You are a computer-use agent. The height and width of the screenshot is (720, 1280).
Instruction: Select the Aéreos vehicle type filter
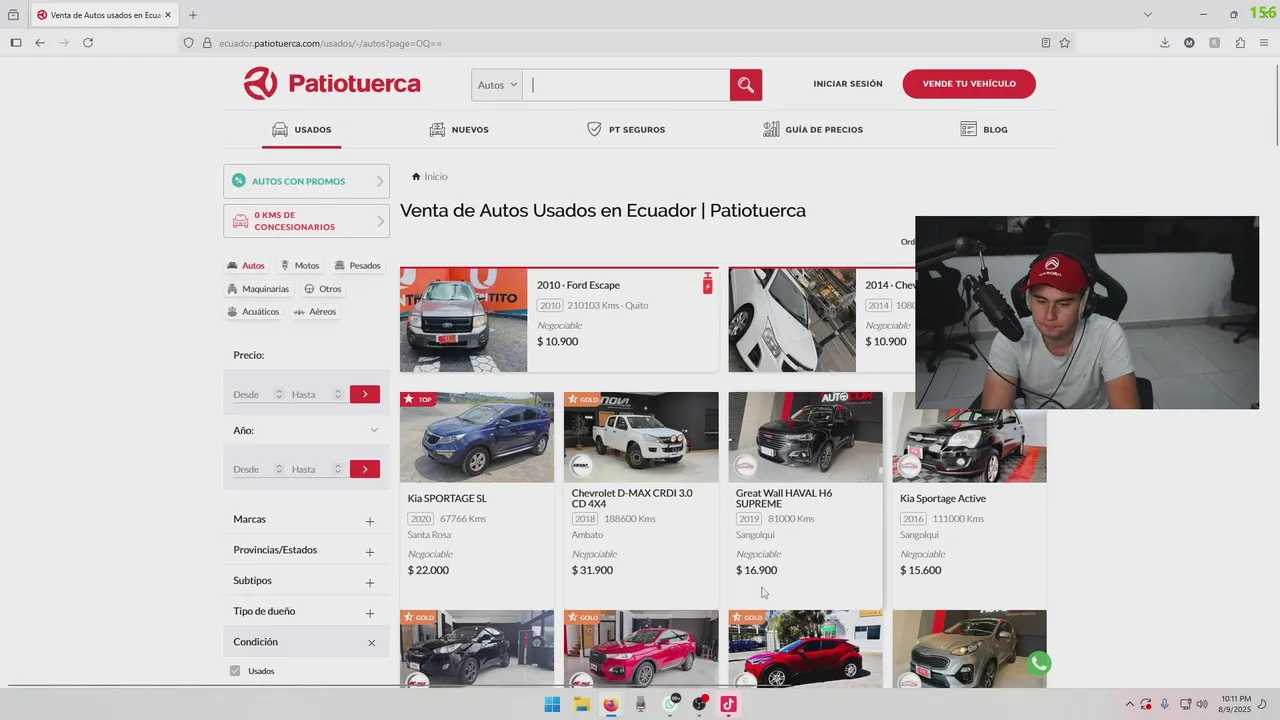315,312
